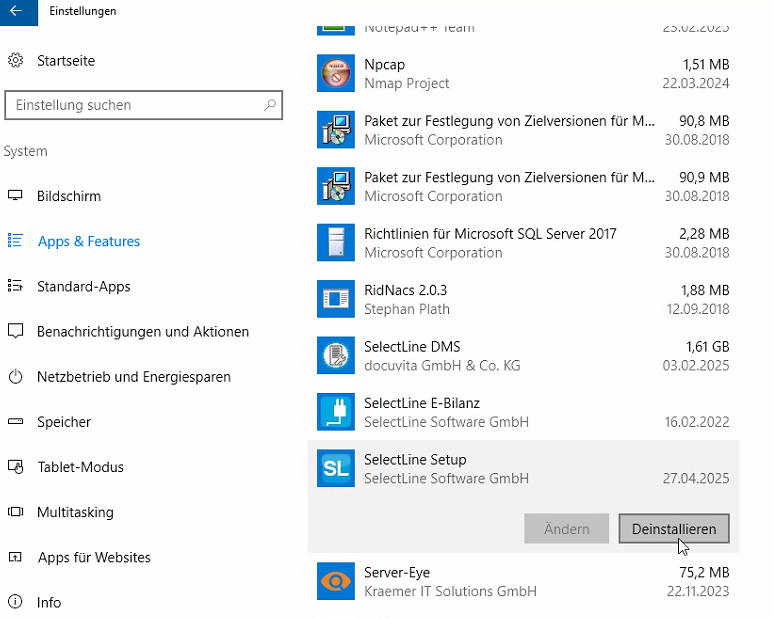Select the Npcap entry name
Viewport: 774px width, 618px height.
(x=385, y=65)
